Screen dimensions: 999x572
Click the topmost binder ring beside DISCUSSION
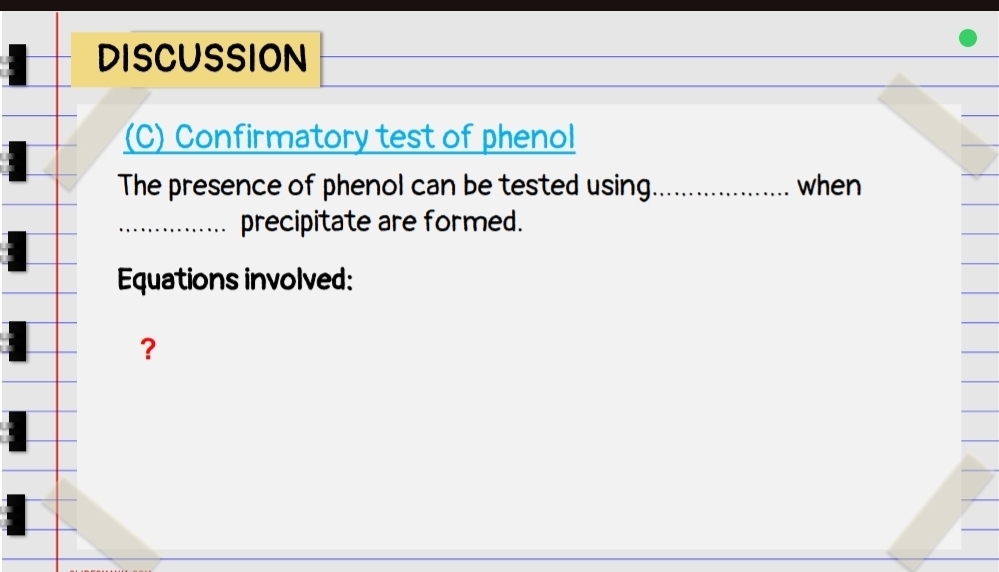pyautogui.click(x=17, y=64)
